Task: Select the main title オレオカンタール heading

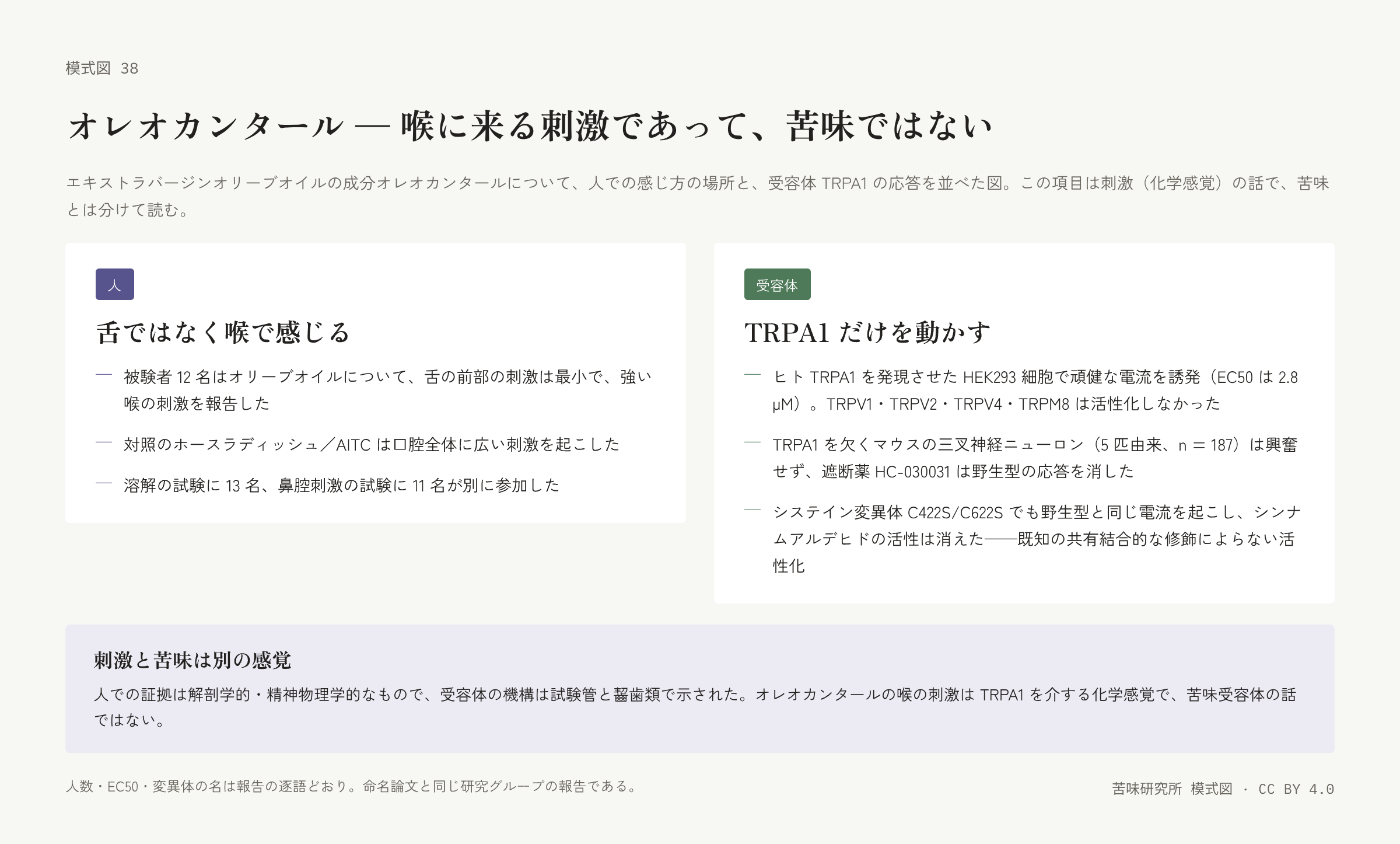Action: click(530, 125)
